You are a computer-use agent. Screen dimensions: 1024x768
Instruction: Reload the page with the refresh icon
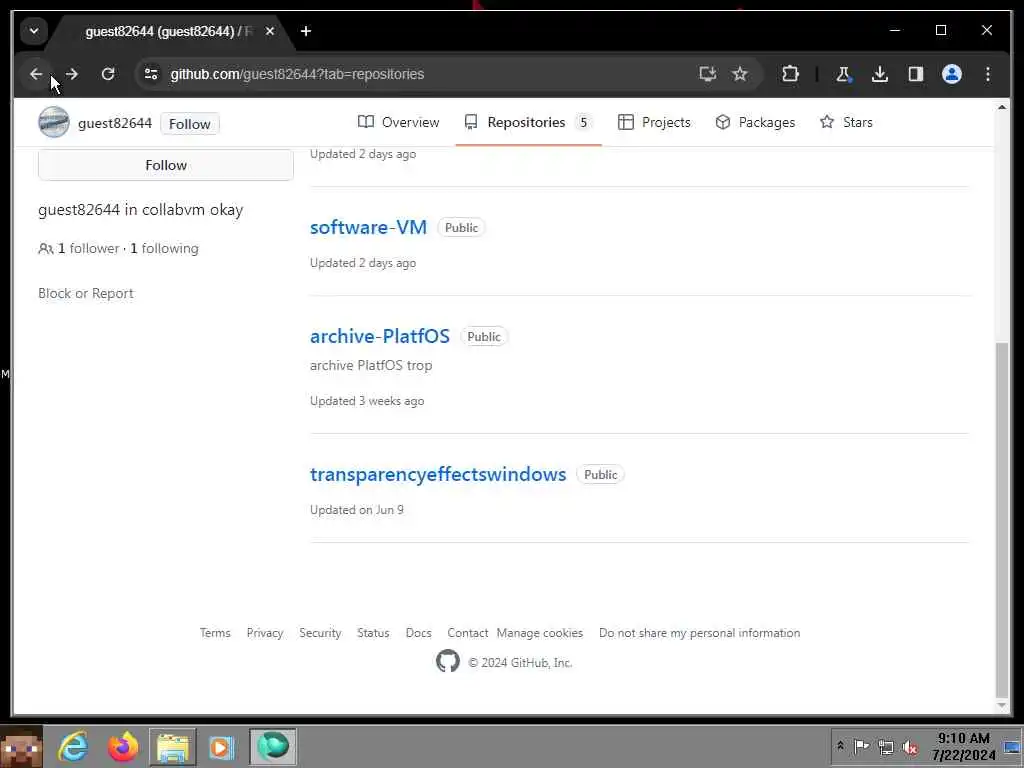coord(108,74)
